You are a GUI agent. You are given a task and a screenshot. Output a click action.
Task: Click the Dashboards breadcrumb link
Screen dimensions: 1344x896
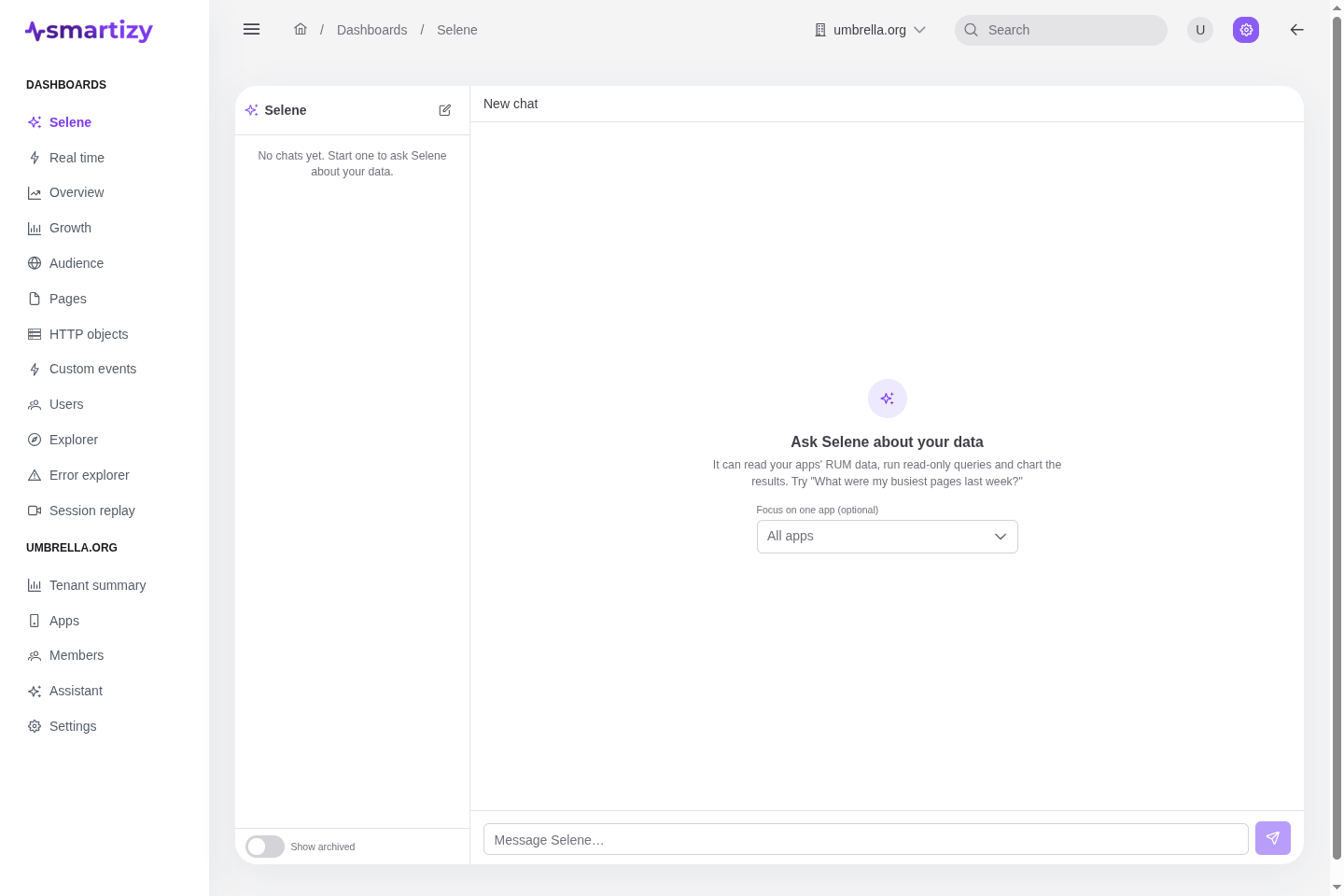pos(371,30)
